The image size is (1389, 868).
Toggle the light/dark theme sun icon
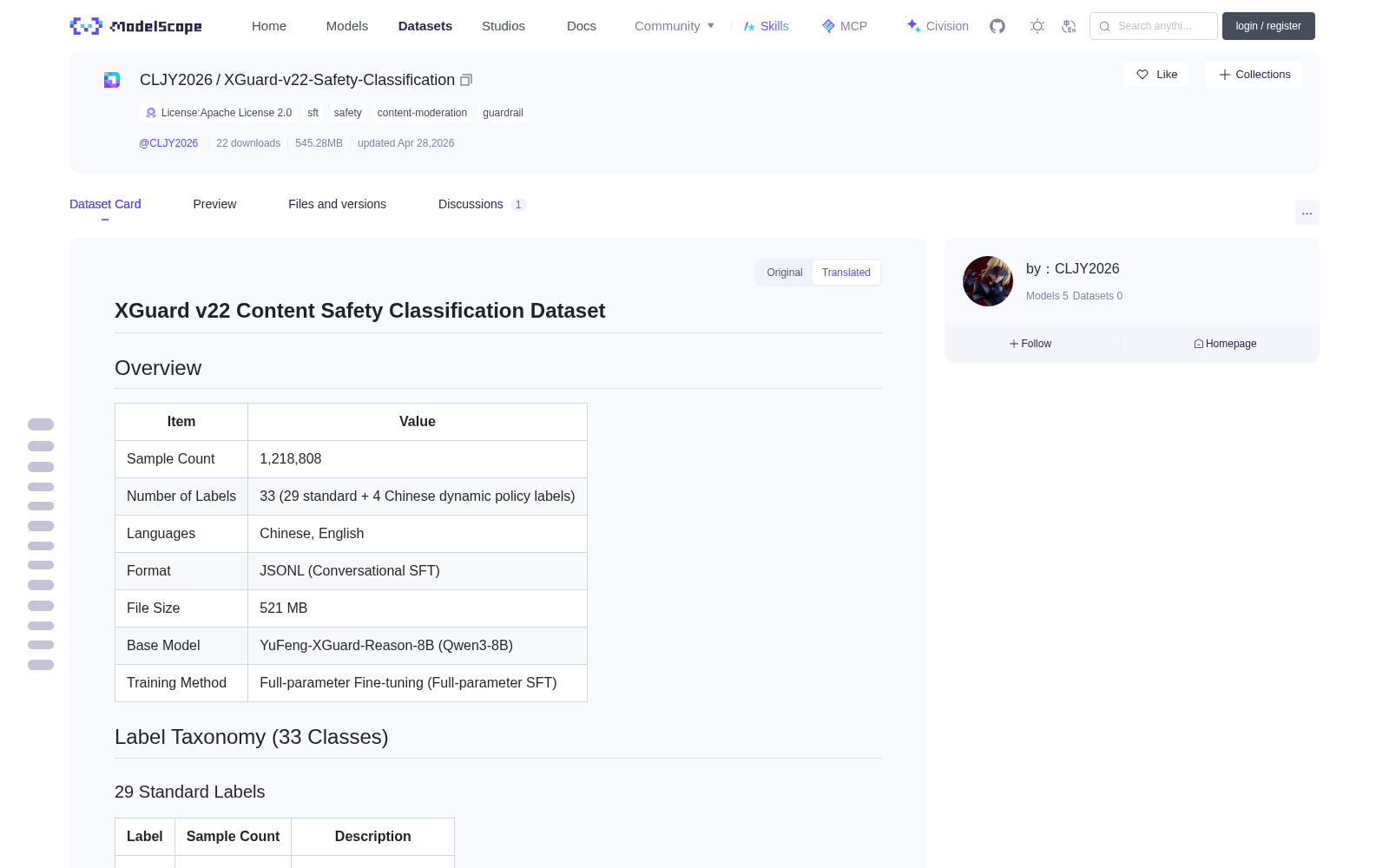(x=1037, y=26)
